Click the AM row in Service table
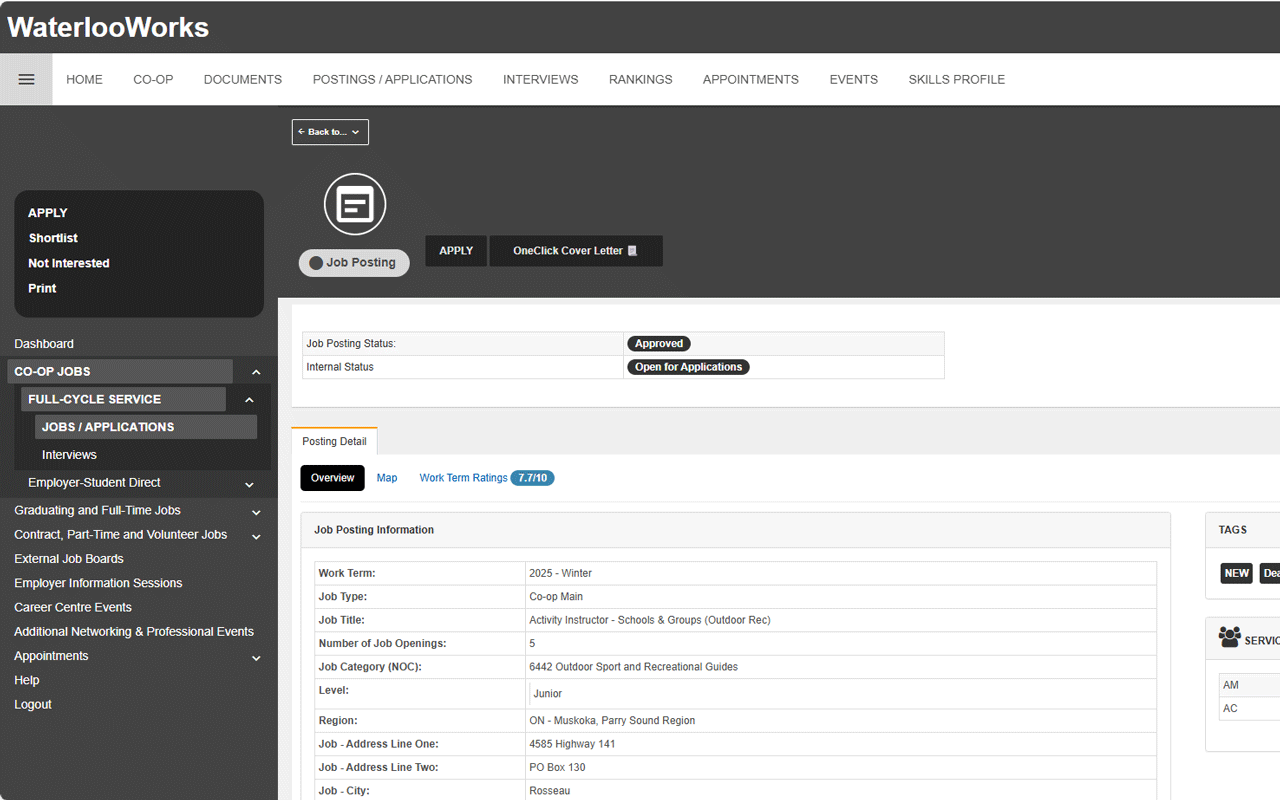The image size is (1280, 800). (1249, 685)
